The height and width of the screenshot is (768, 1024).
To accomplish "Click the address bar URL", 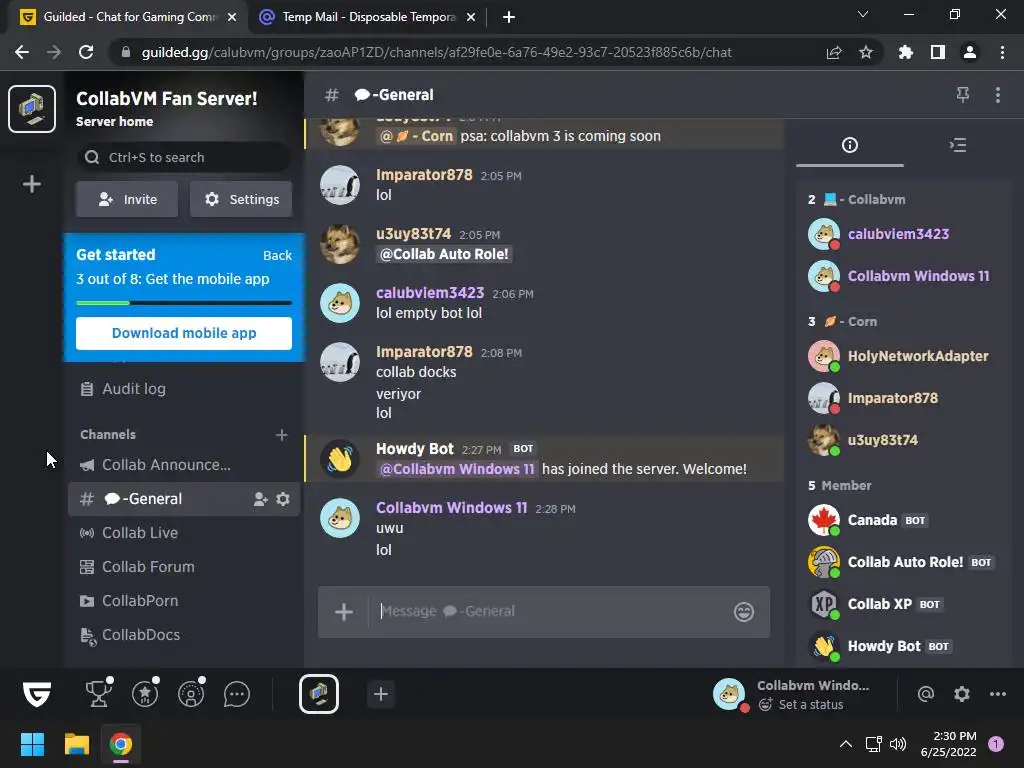I will 436,52.
